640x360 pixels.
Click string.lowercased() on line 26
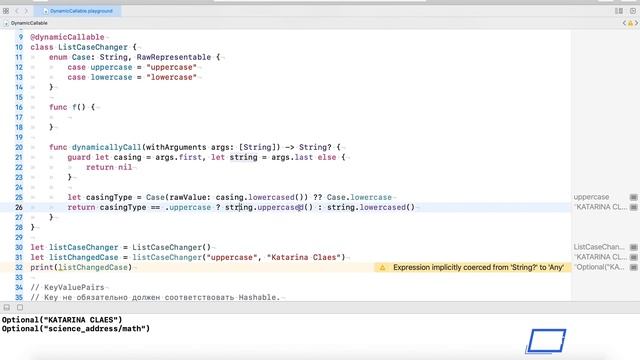point(371,207)
